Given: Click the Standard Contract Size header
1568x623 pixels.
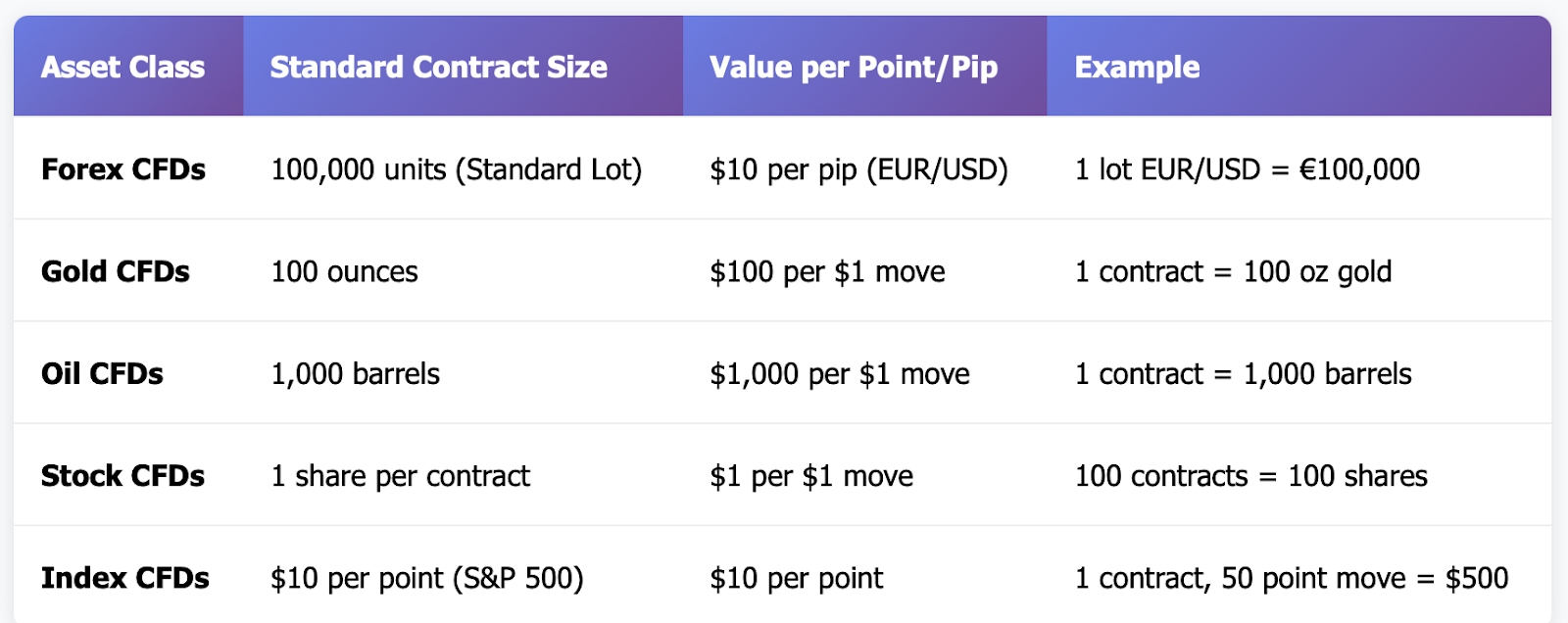Looking at the screenshot, I should [438, 67].
